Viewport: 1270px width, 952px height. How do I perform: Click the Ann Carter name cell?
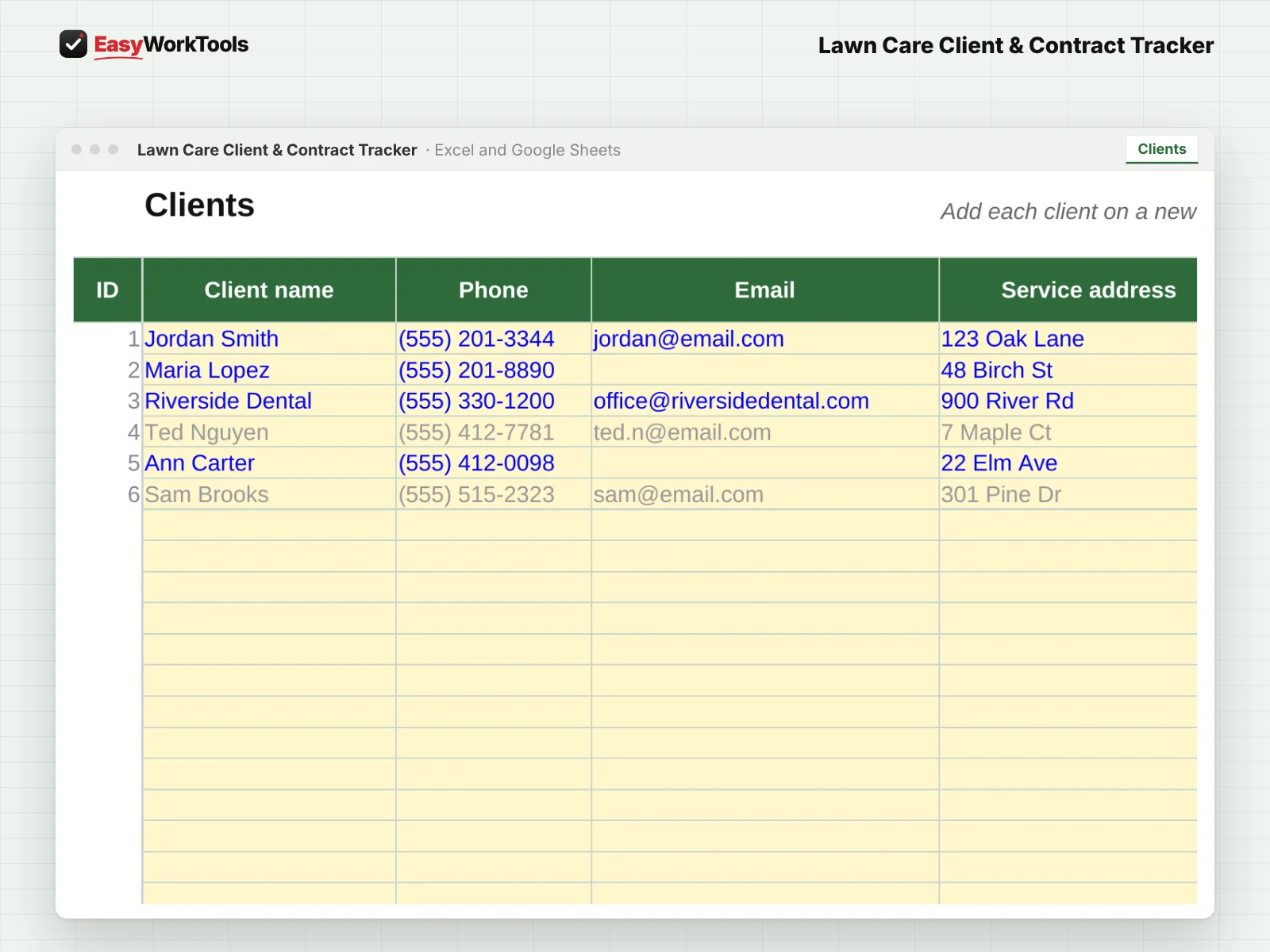coord(269,463)
